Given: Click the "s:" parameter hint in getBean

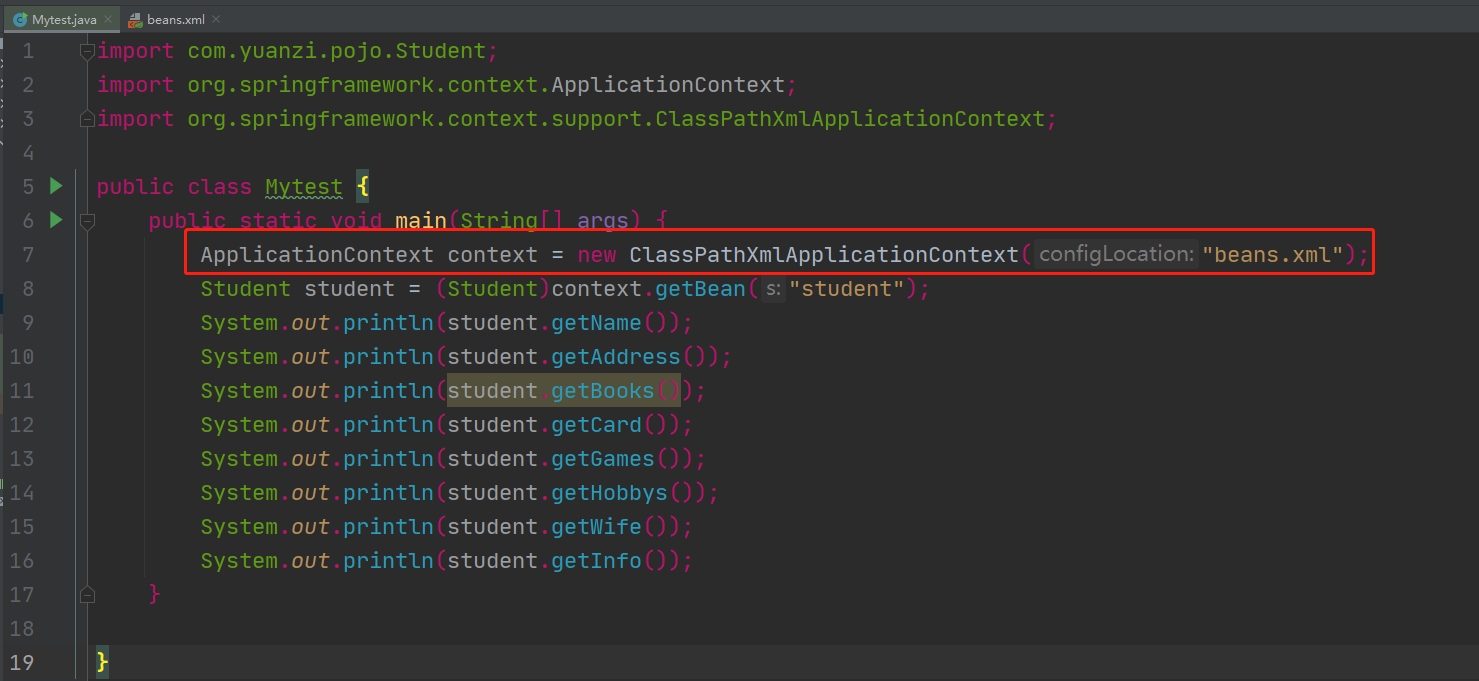Looking at the screenshot, I should [x=772, y=289].
